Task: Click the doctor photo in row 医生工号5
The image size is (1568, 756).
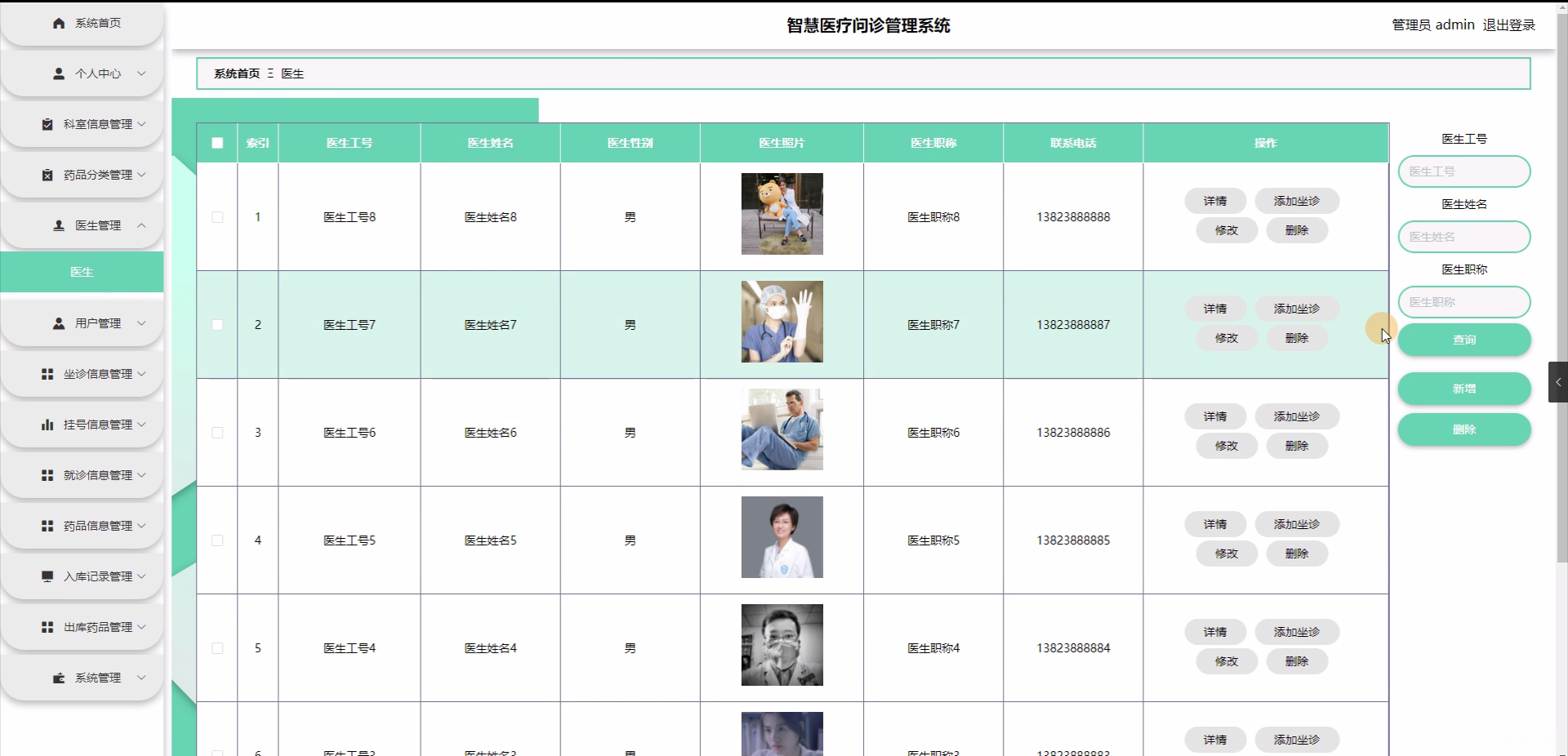Action: pos(782,537)
